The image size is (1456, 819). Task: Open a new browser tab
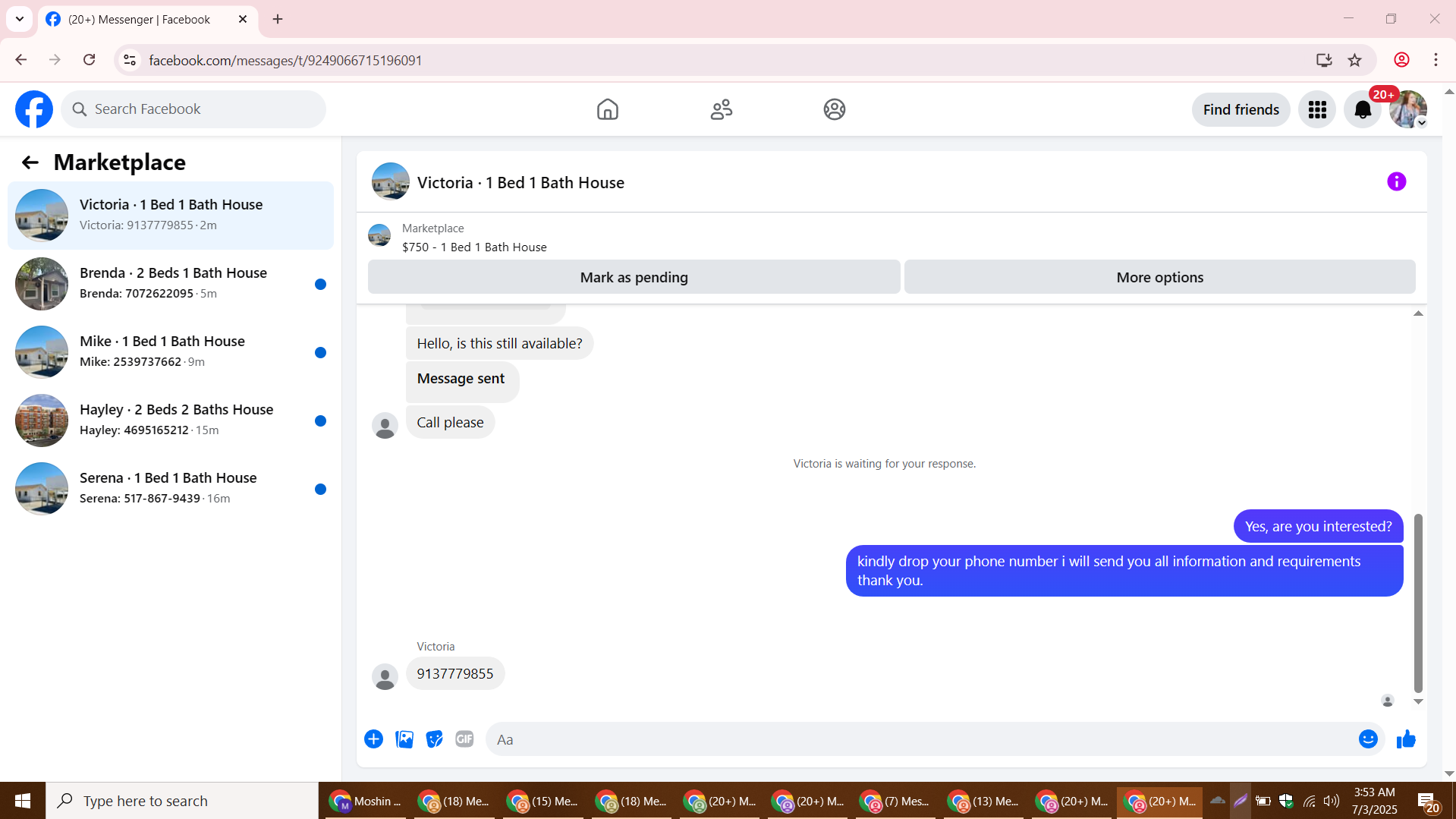(278, 19)
